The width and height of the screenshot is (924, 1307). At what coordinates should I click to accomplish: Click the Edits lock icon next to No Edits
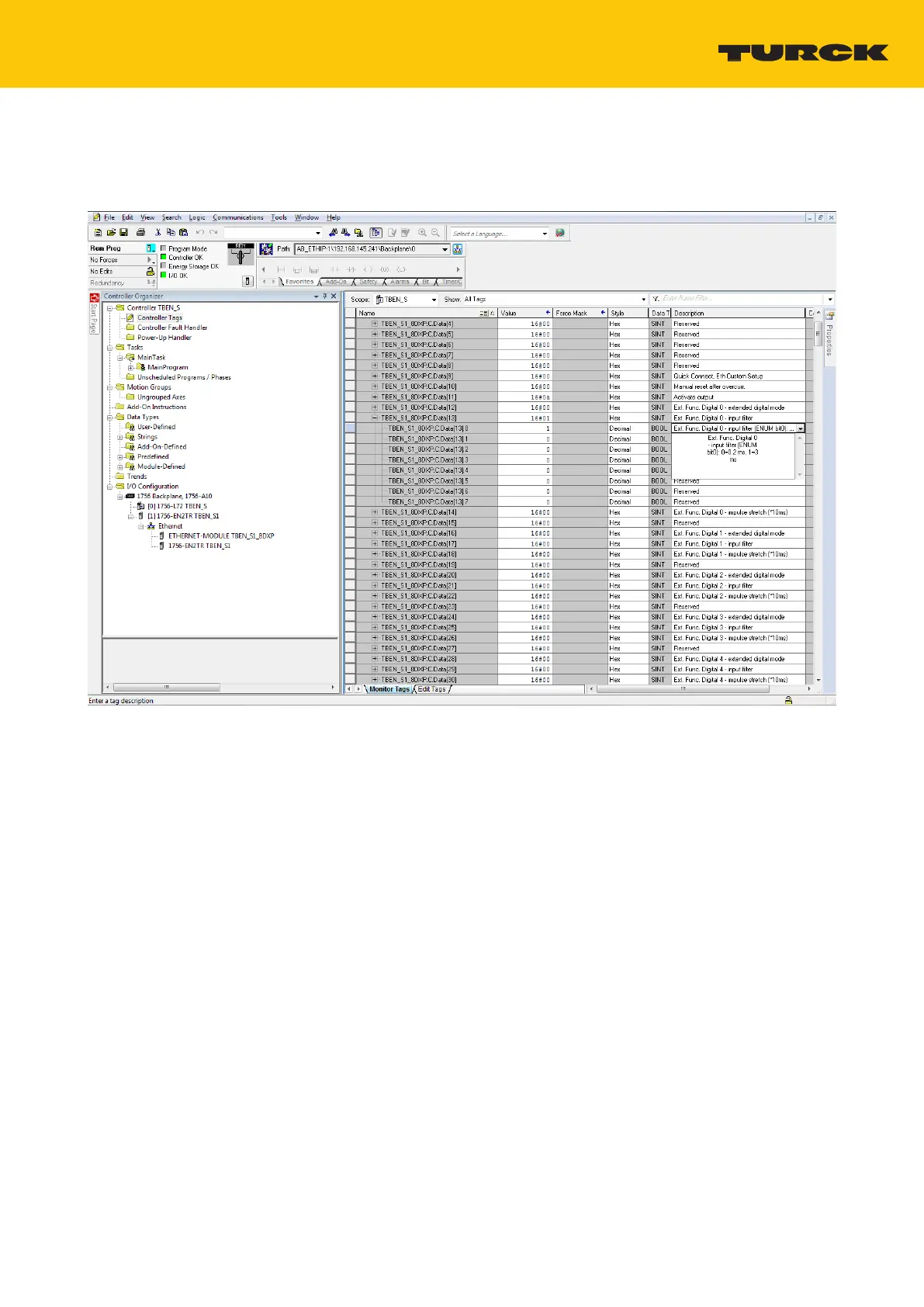click(x=151, y=271)
